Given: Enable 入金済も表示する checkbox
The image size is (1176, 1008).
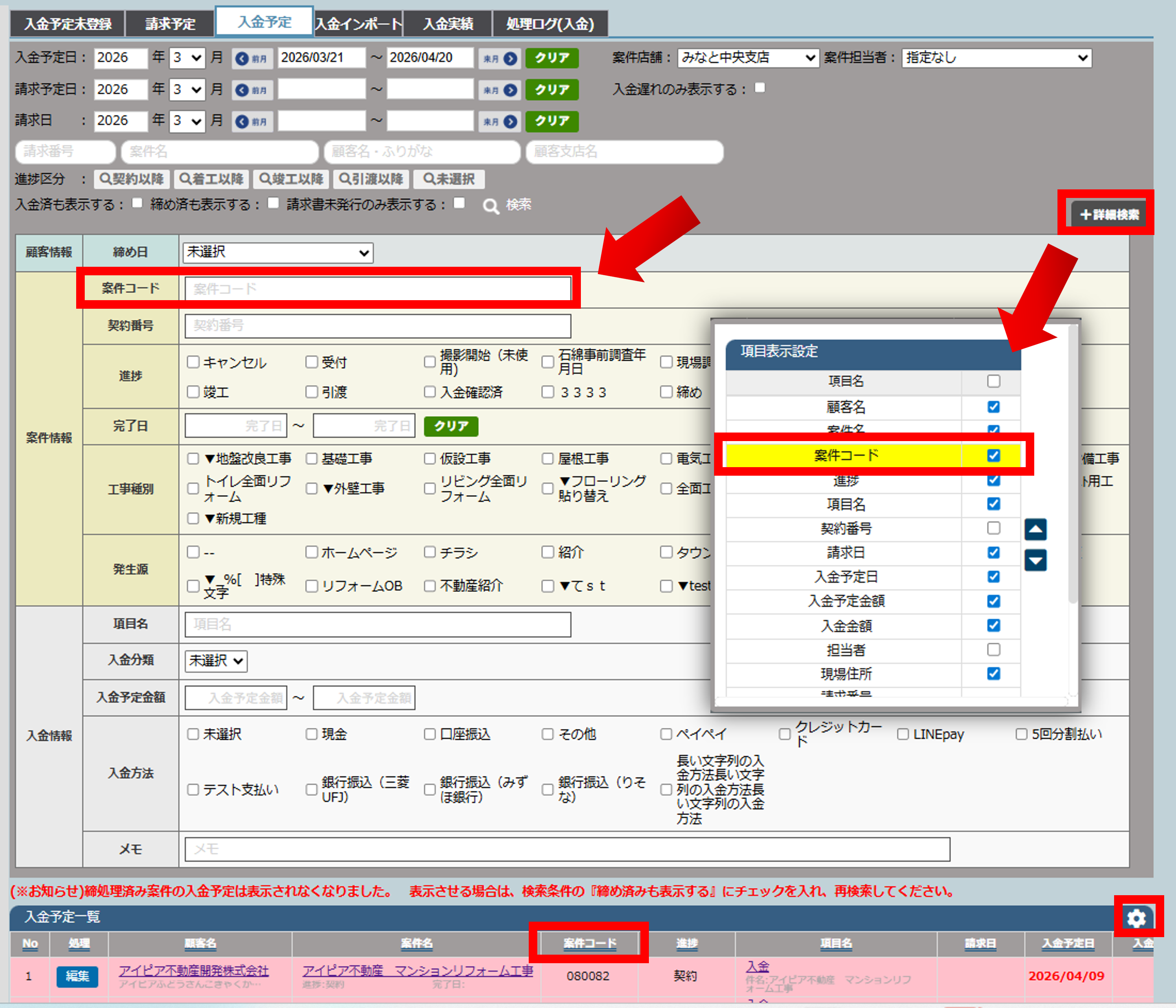Looking at the screenshot, I should point(137,203).
